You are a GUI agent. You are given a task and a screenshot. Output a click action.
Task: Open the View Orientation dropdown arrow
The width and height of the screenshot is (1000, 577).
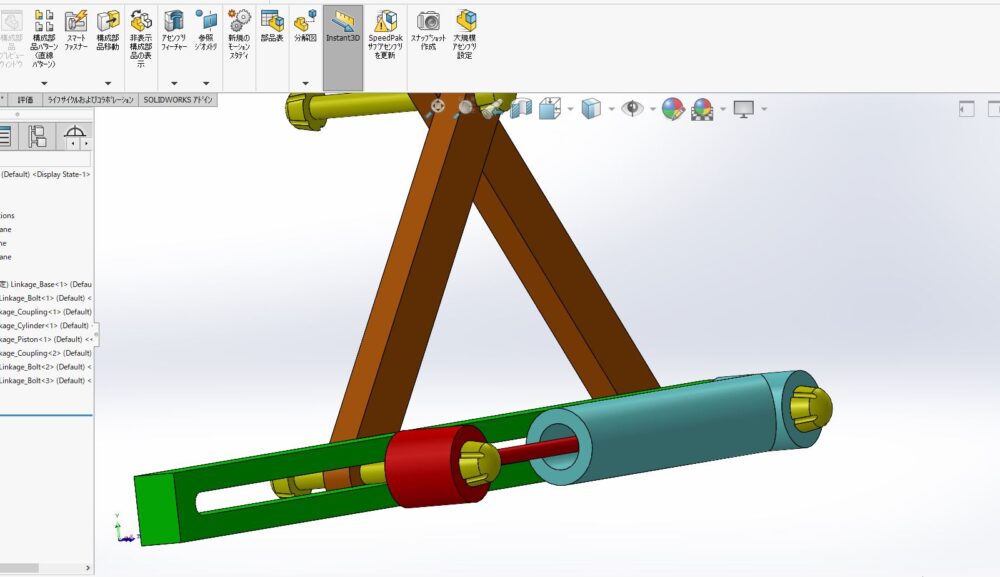tap(570, 109)
